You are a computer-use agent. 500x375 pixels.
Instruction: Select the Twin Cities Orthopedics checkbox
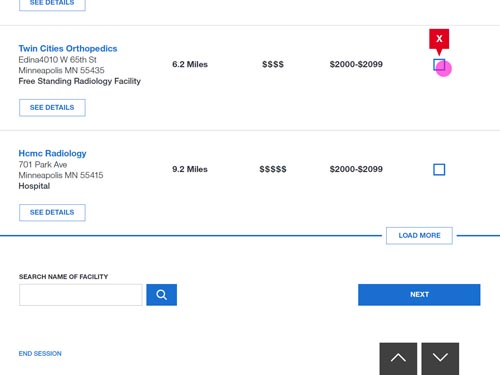pos(439,65)
